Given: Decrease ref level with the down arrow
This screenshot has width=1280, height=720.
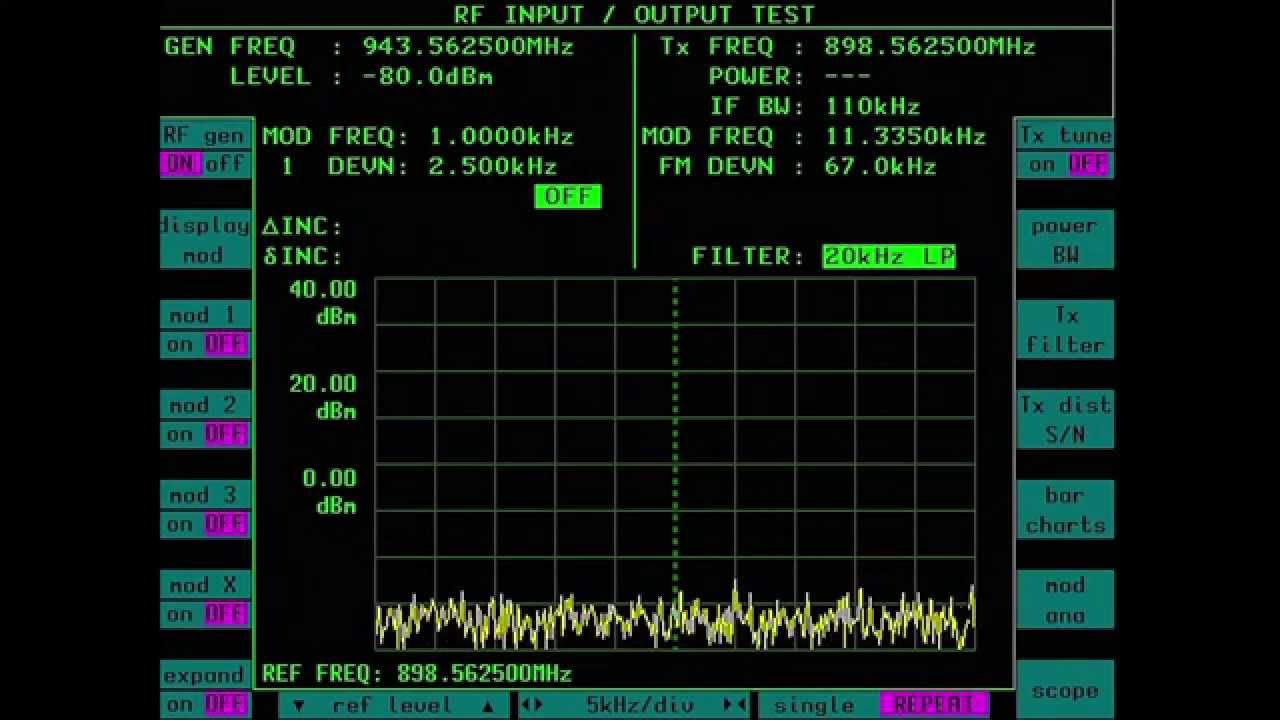Looking at the screenshot, I should [x=298, y=705].
